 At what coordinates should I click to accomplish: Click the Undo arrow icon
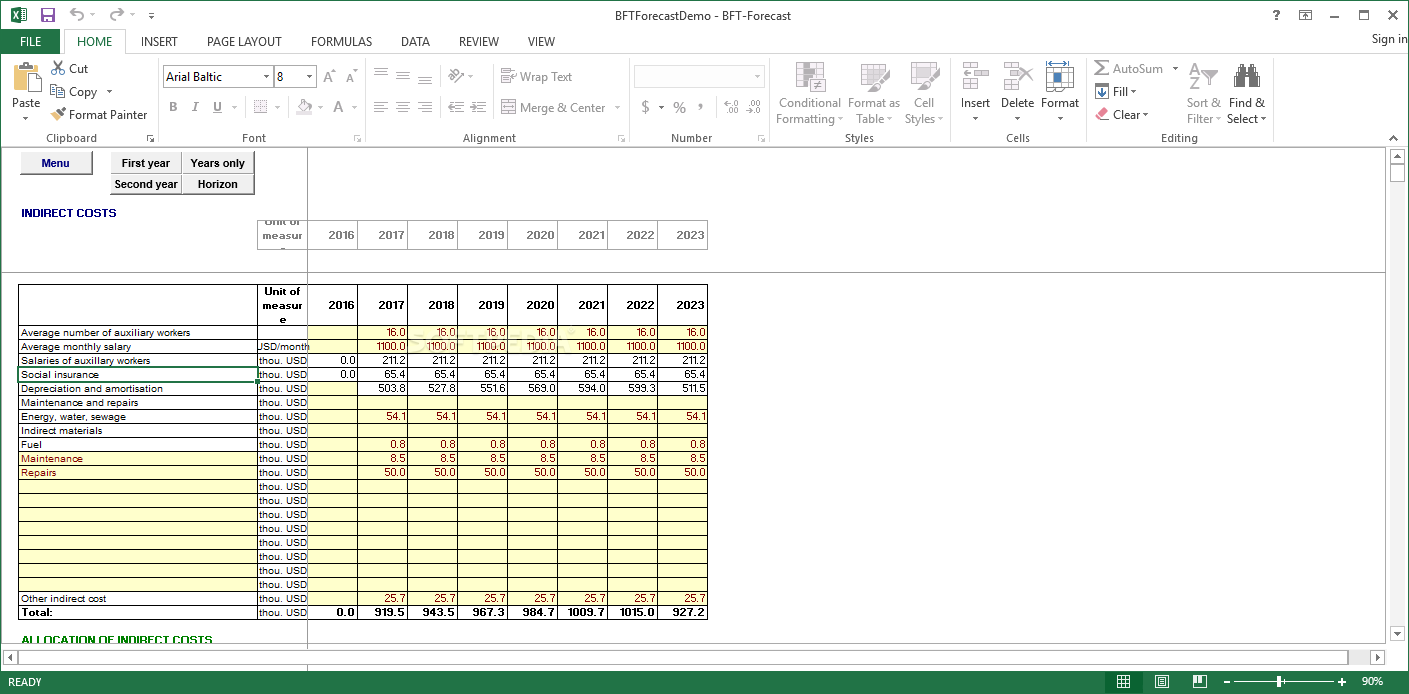[x=78, y=15]
